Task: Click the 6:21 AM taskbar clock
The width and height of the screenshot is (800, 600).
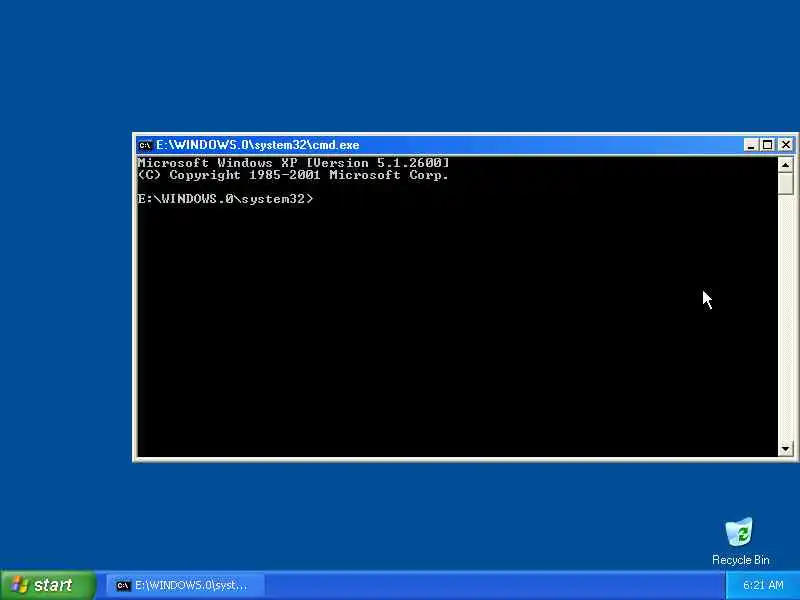Action: click(x=763, y=585)
